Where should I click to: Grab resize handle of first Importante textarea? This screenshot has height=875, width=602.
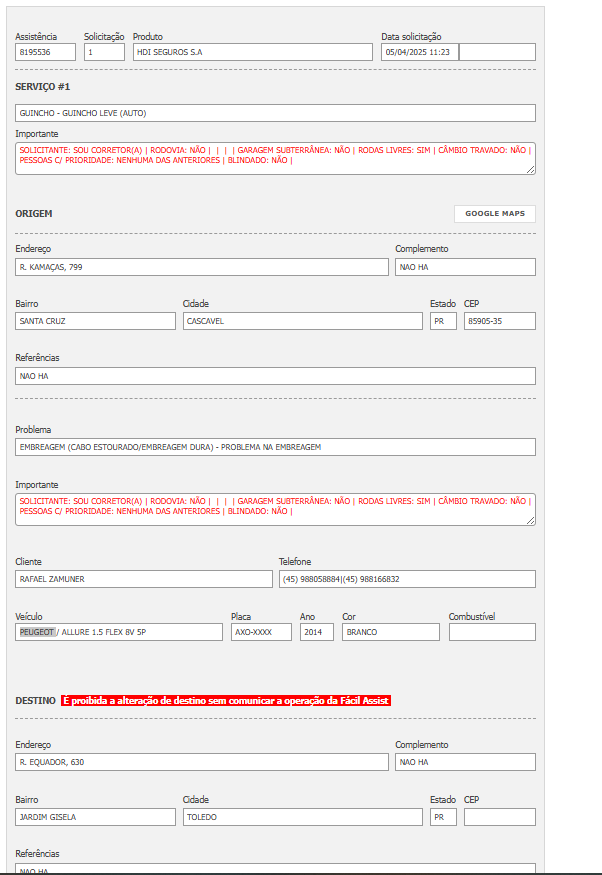click(531, 170)
